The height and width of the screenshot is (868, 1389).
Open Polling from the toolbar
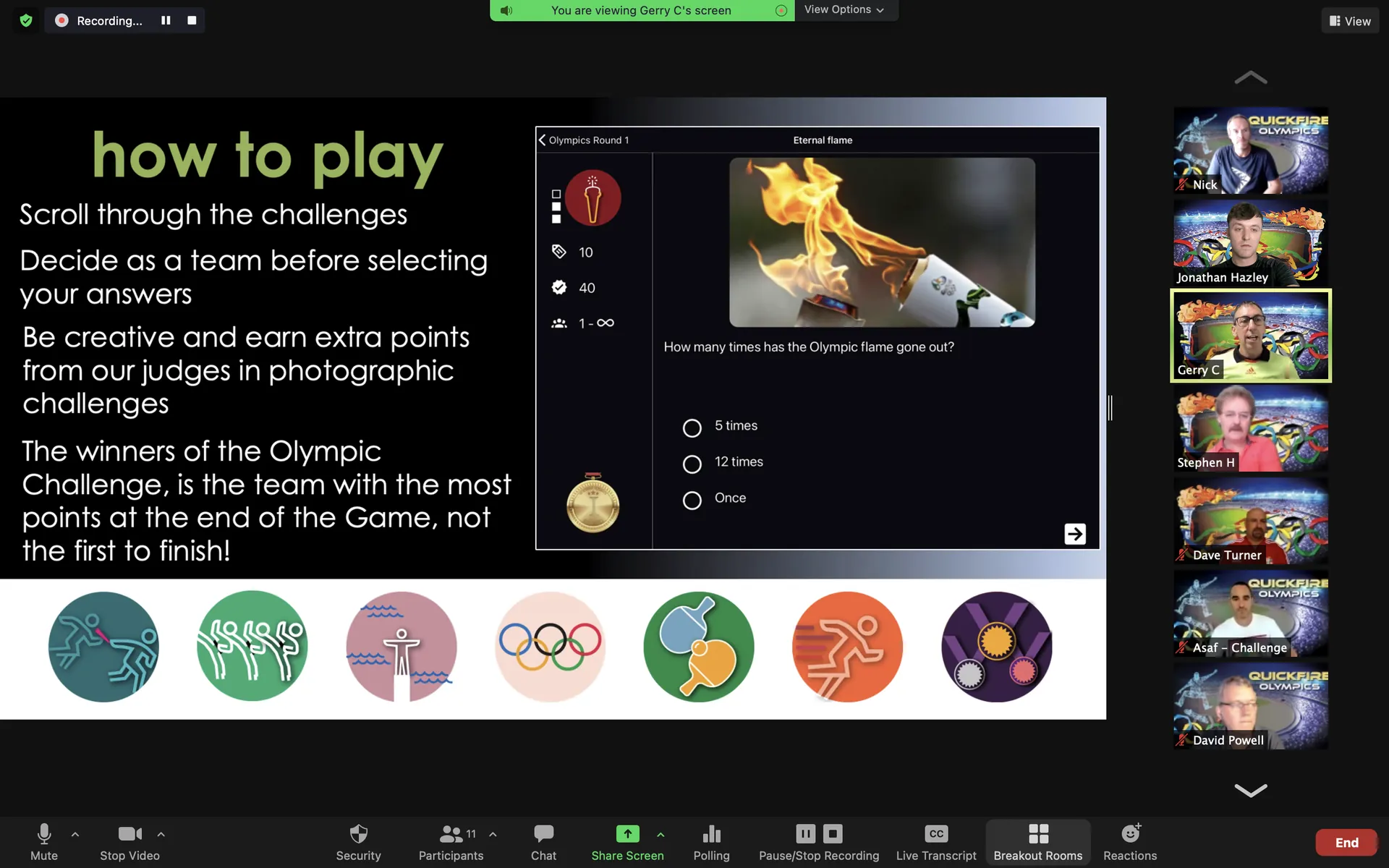pyautogui.click(x=712, y=843)
